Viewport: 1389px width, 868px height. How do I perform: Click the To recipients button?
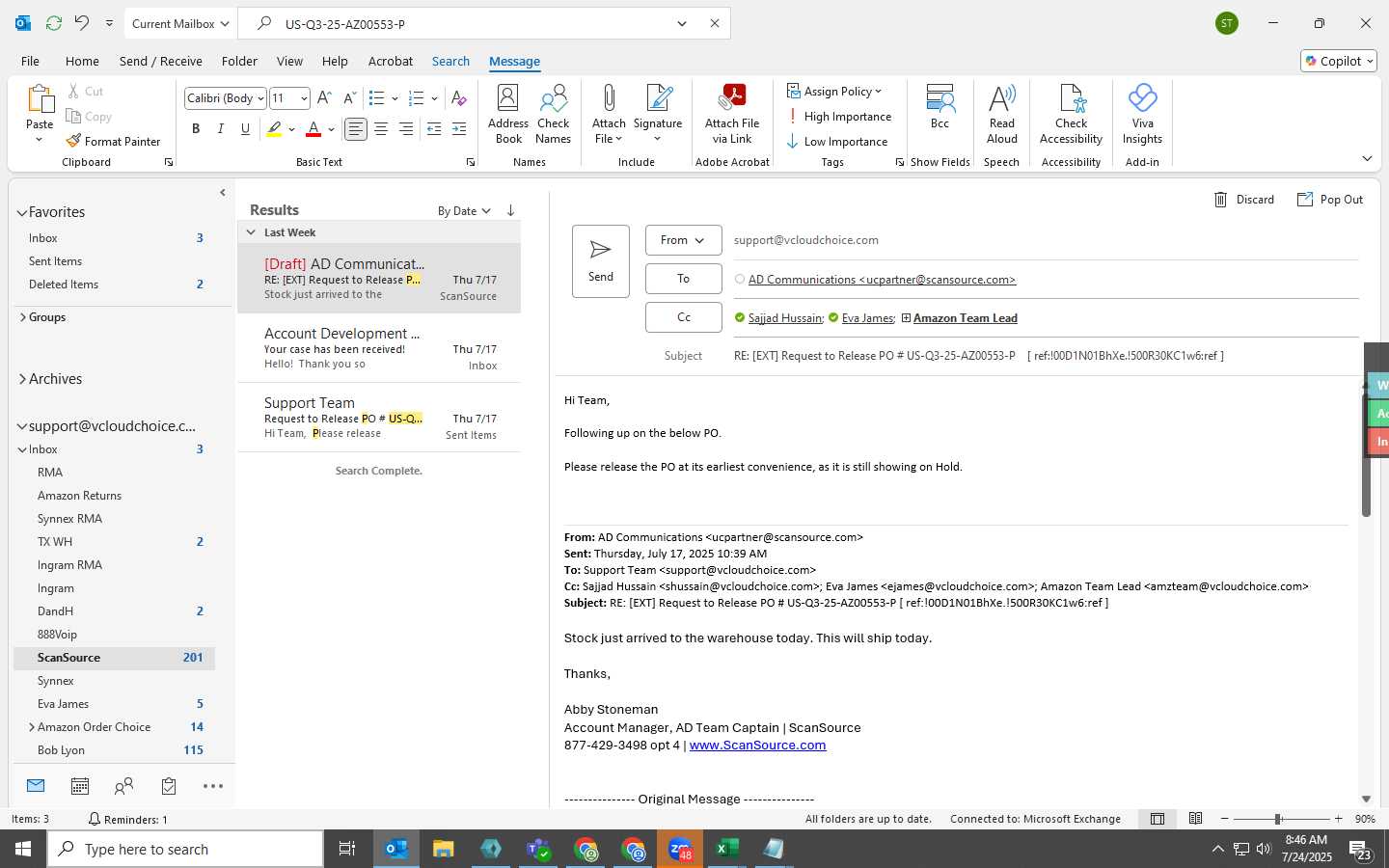coord(683,279)
